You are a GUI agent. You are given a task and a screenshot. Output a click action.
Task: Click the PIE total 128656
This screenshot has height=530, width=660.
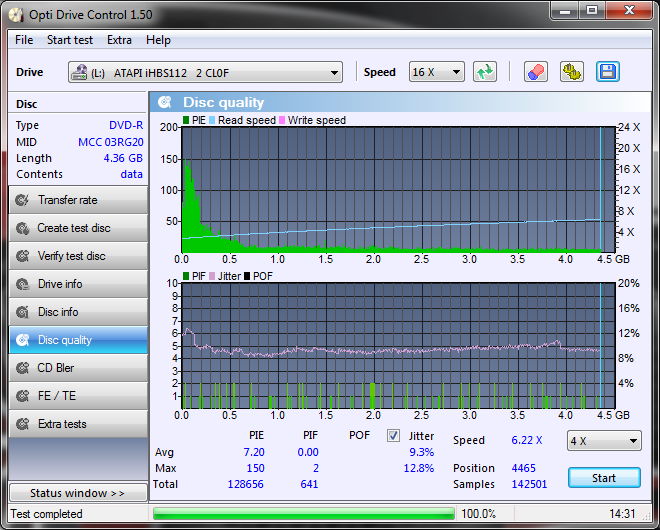pos(246,484)
